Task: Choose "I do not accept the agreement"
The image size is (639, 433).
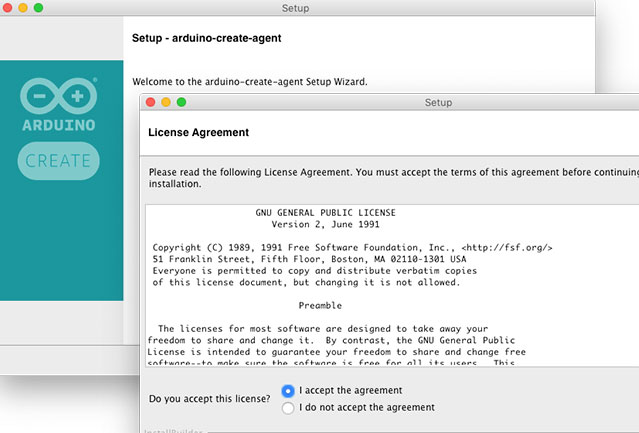Action: [x=289, y=408]
